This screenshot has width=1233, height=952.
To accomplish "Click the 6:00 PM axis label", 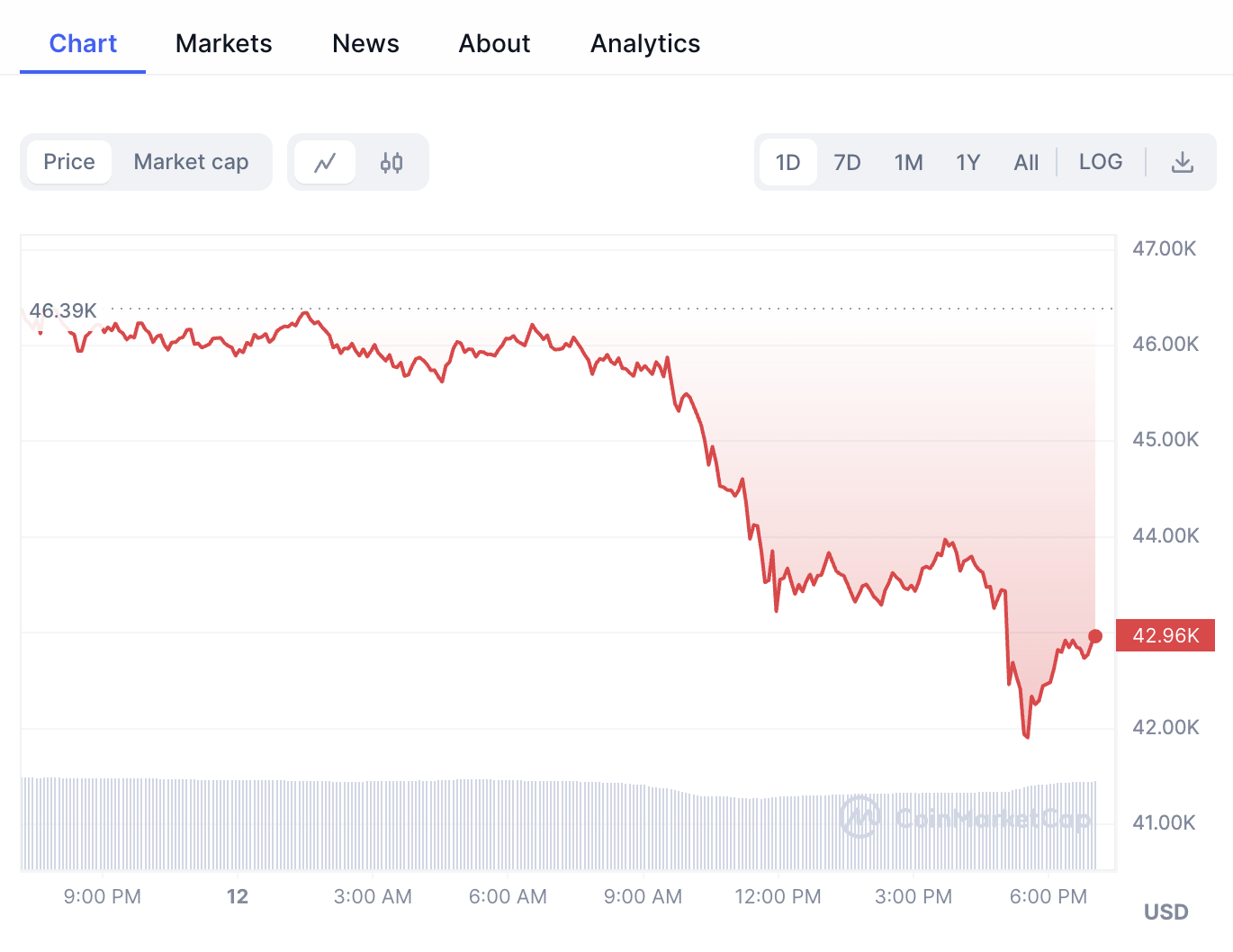I will tap(1047, 896).
